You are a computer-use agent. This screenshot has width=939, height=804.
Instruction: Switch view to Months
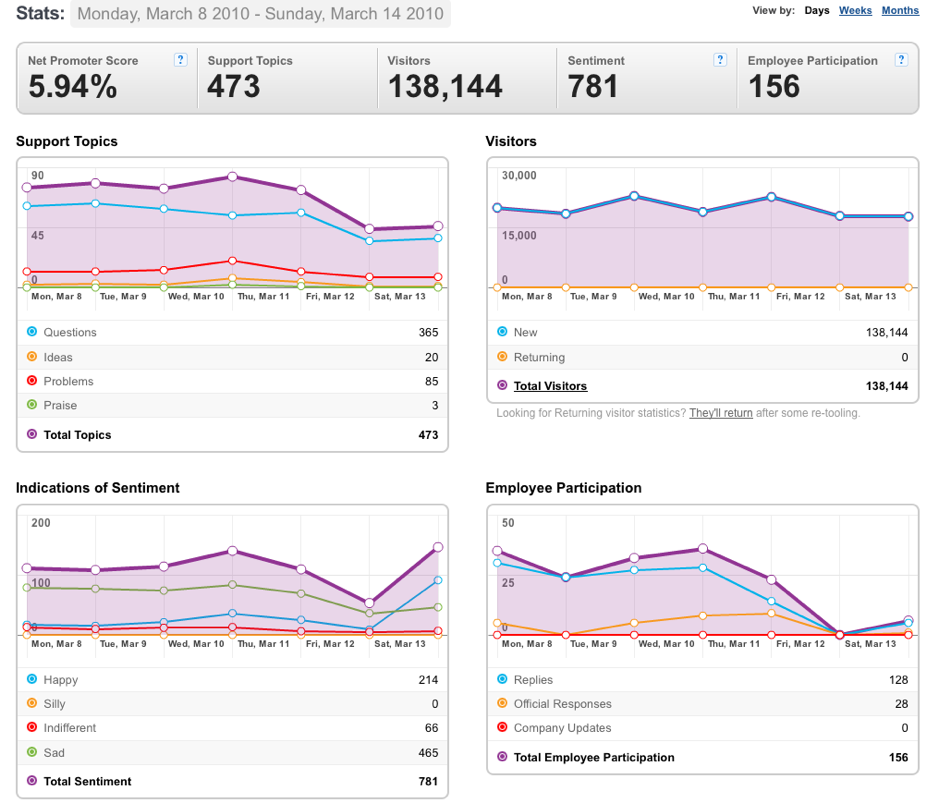pos(900,10)
